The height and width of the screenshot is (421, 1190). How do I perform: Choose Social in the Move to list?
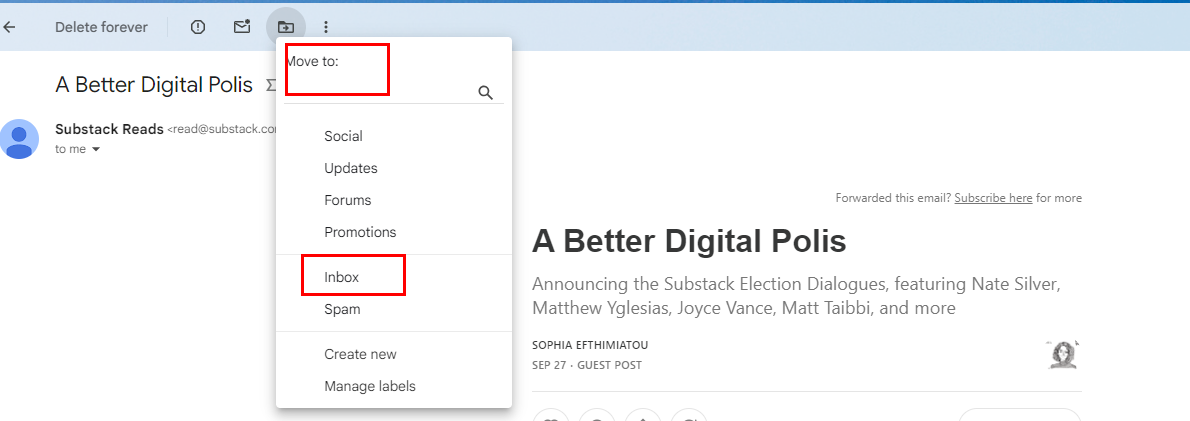(343, 136)
